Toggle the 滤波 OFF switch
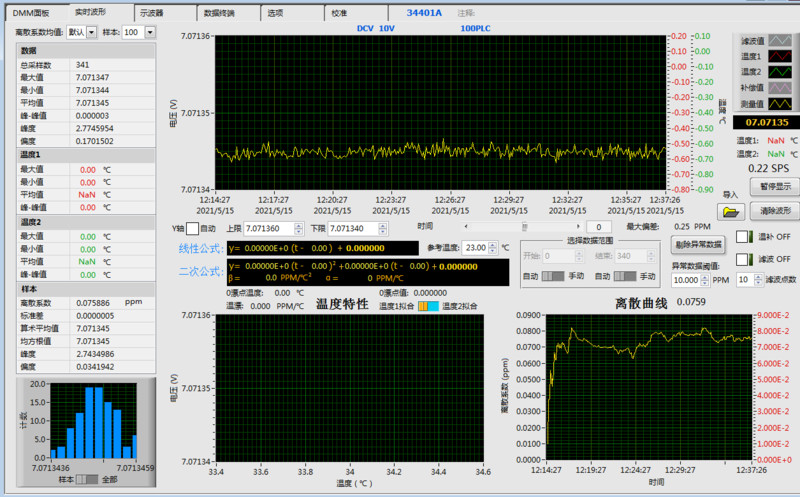This screenshot has height=497, width=800. 744,260
